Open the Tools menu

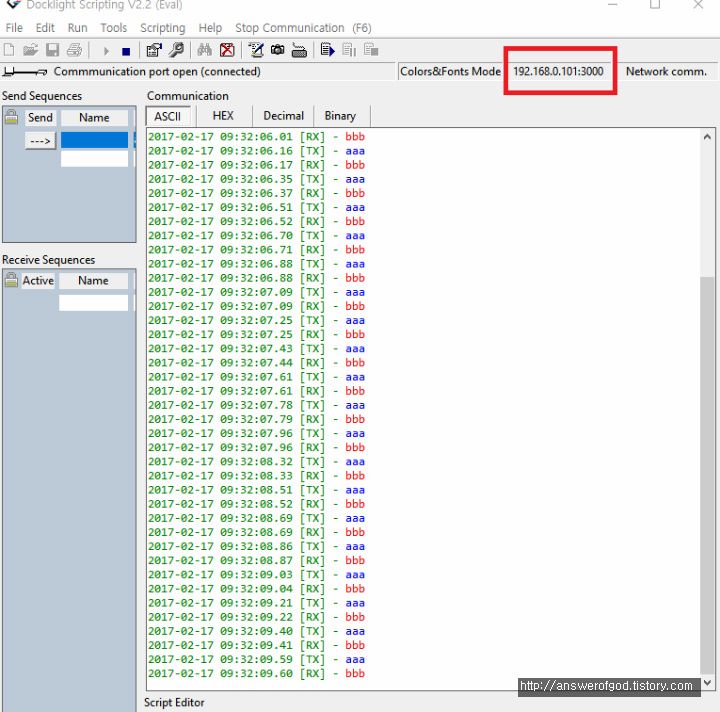[113, 28]
